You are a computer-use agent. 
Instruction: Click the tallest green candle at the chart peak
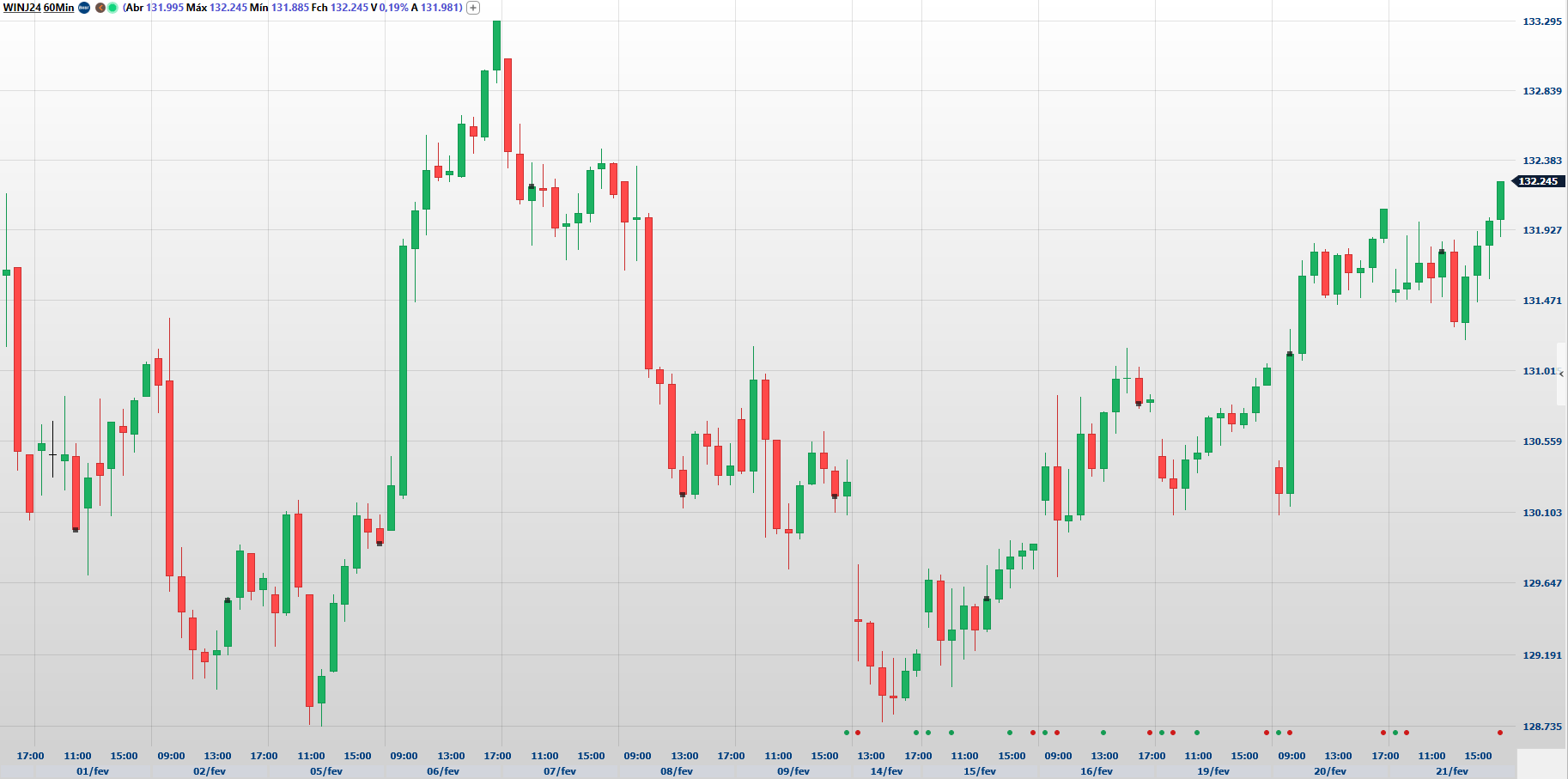click(x=496, y=45)
